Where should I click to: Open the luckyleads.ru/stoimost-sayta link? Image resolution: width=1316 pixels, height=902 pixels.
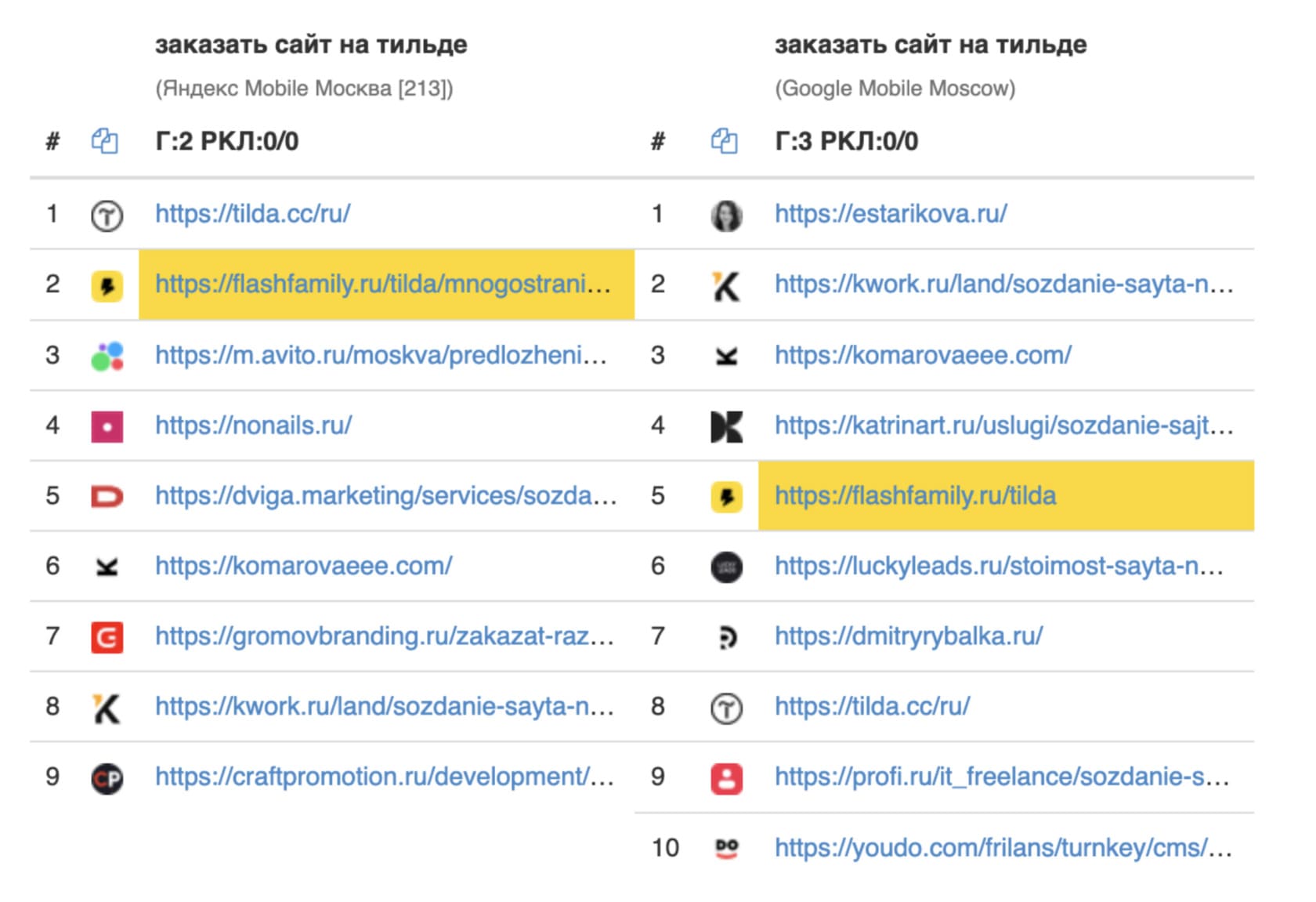[x=999, y=566]
